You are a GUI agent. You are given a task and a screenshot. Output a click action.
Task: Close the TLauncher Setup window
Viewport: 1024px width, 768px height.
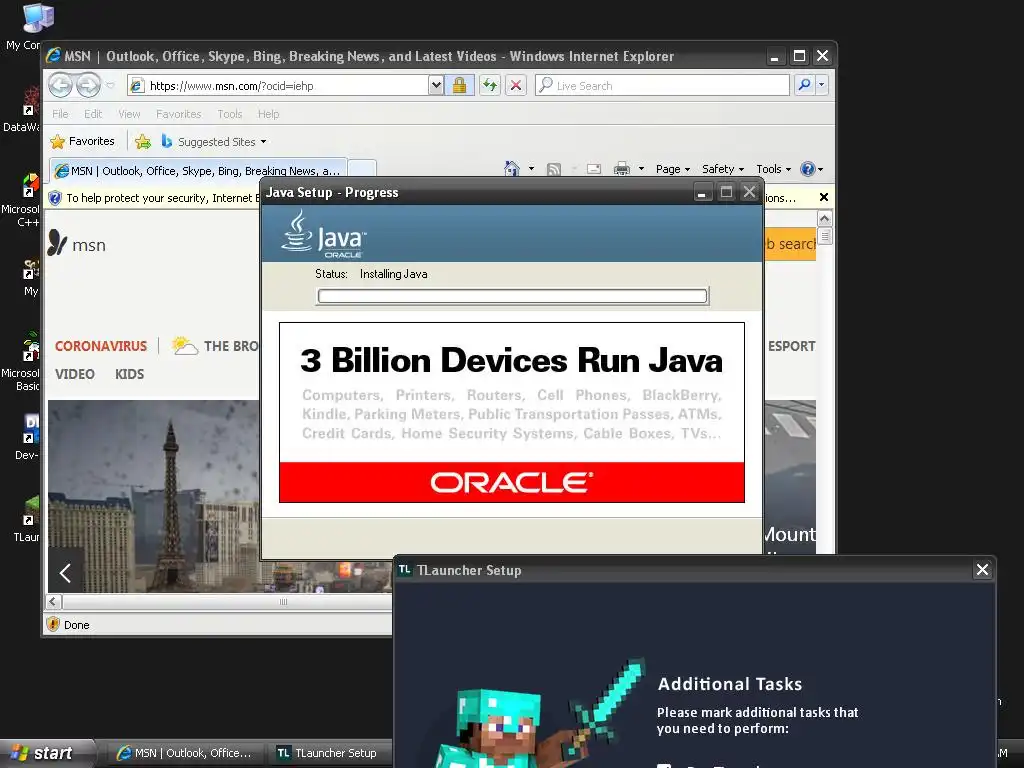click(x=982, y=570)
